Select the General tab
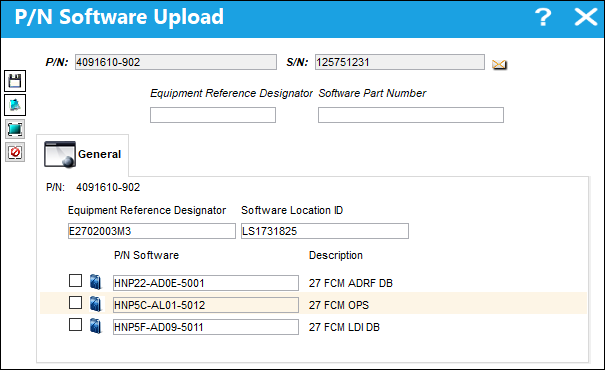Viewport: 605px width, 370px height. point(83,154)
